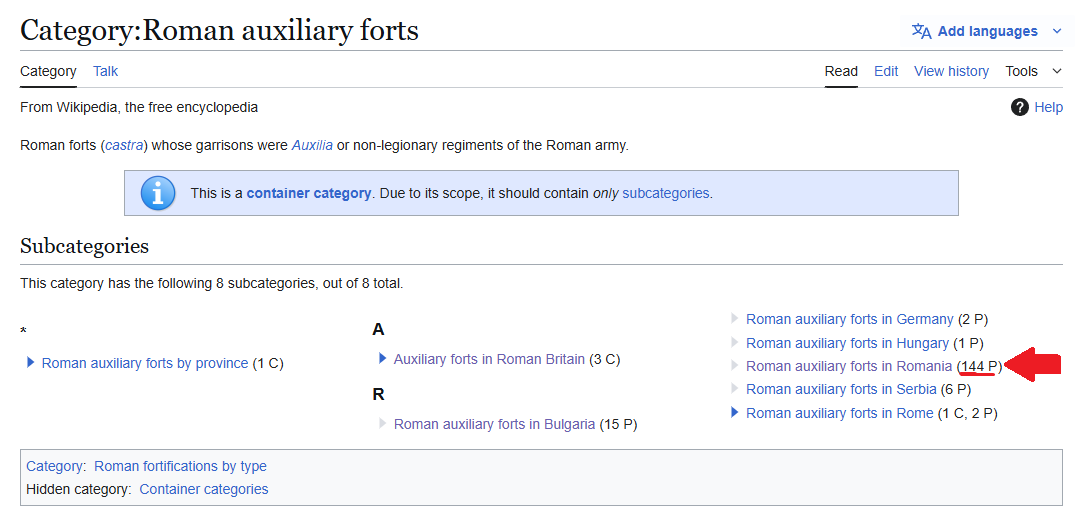Click arrow beside Roman auxiliary forts in Bulgaria
This screenshot has height=530, width=1082.
point(382,424)
